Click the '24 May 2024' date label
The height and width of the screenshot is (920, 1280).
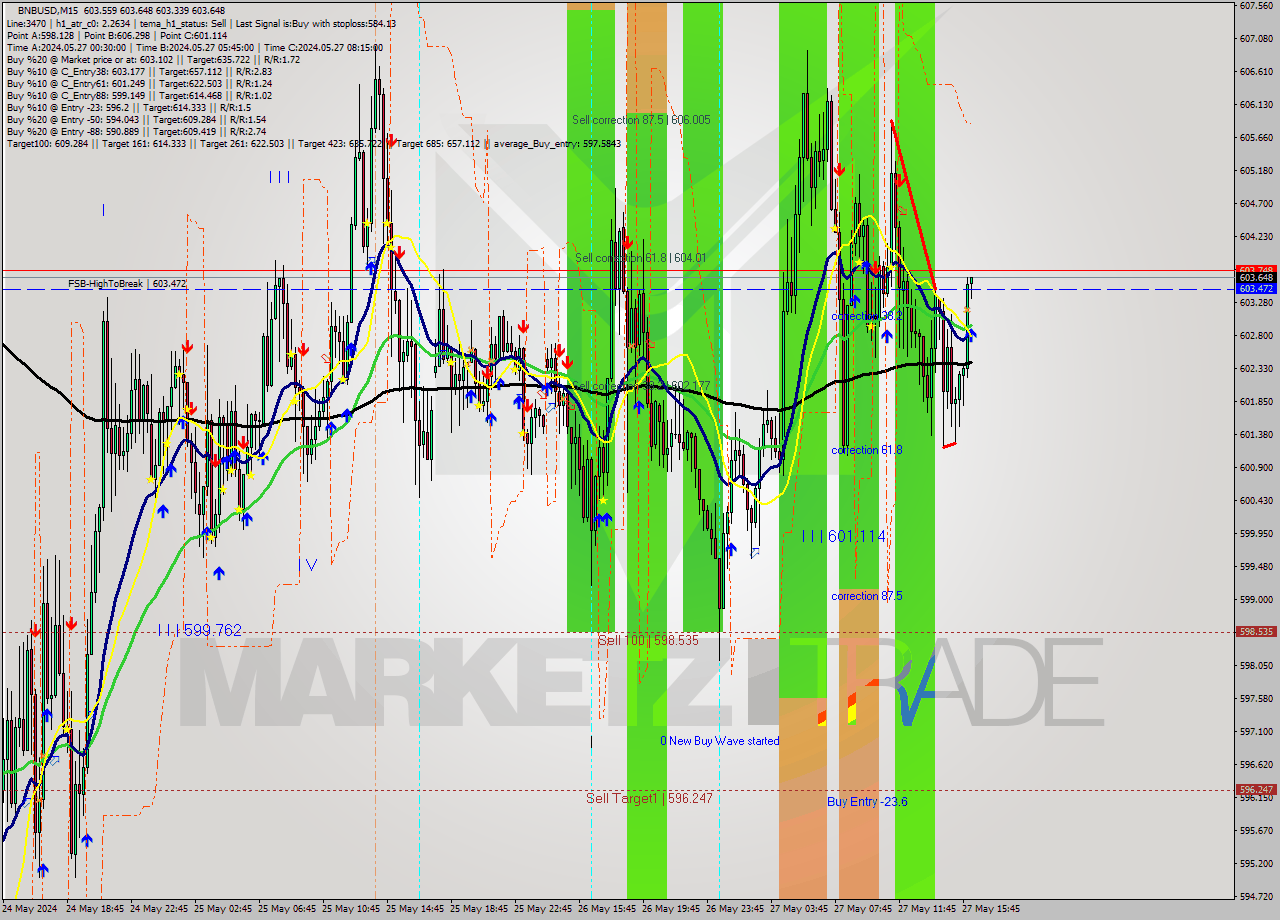pyautogui.click(x=30, y=909)
